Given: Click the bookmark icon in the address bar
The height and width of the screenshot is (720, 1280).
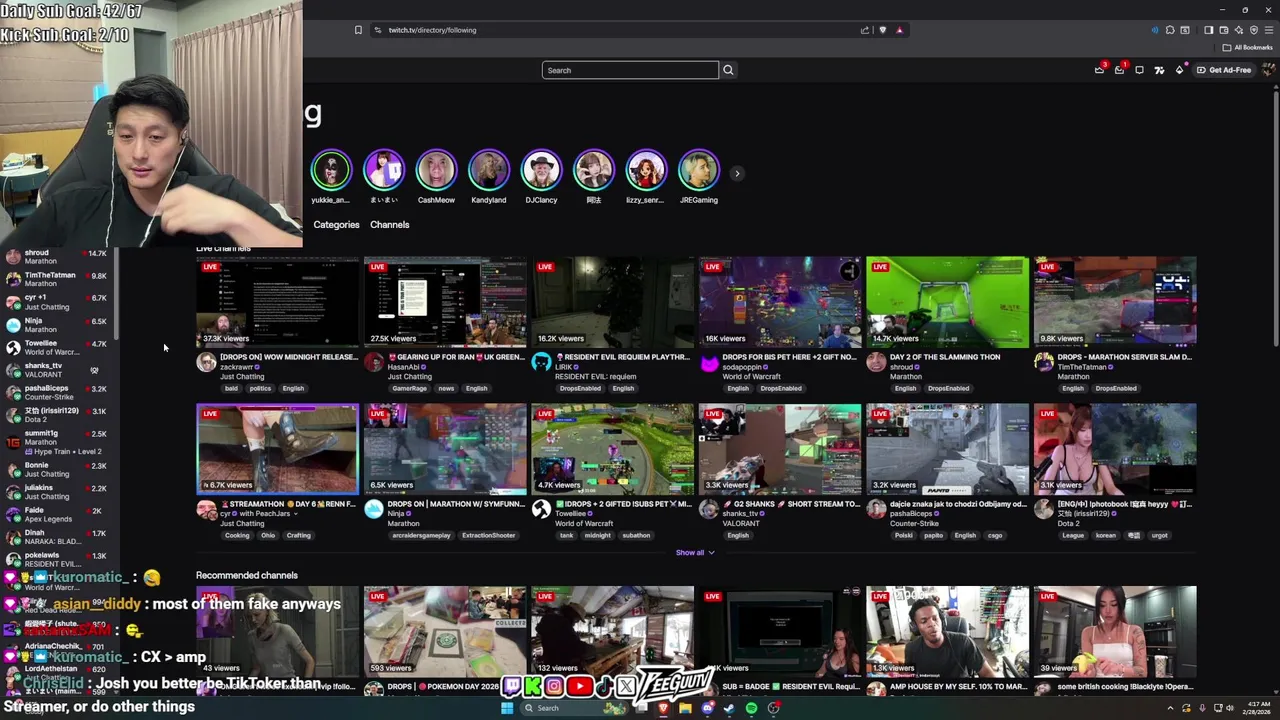Looking at the screenshot, I should tap(358, 30).
